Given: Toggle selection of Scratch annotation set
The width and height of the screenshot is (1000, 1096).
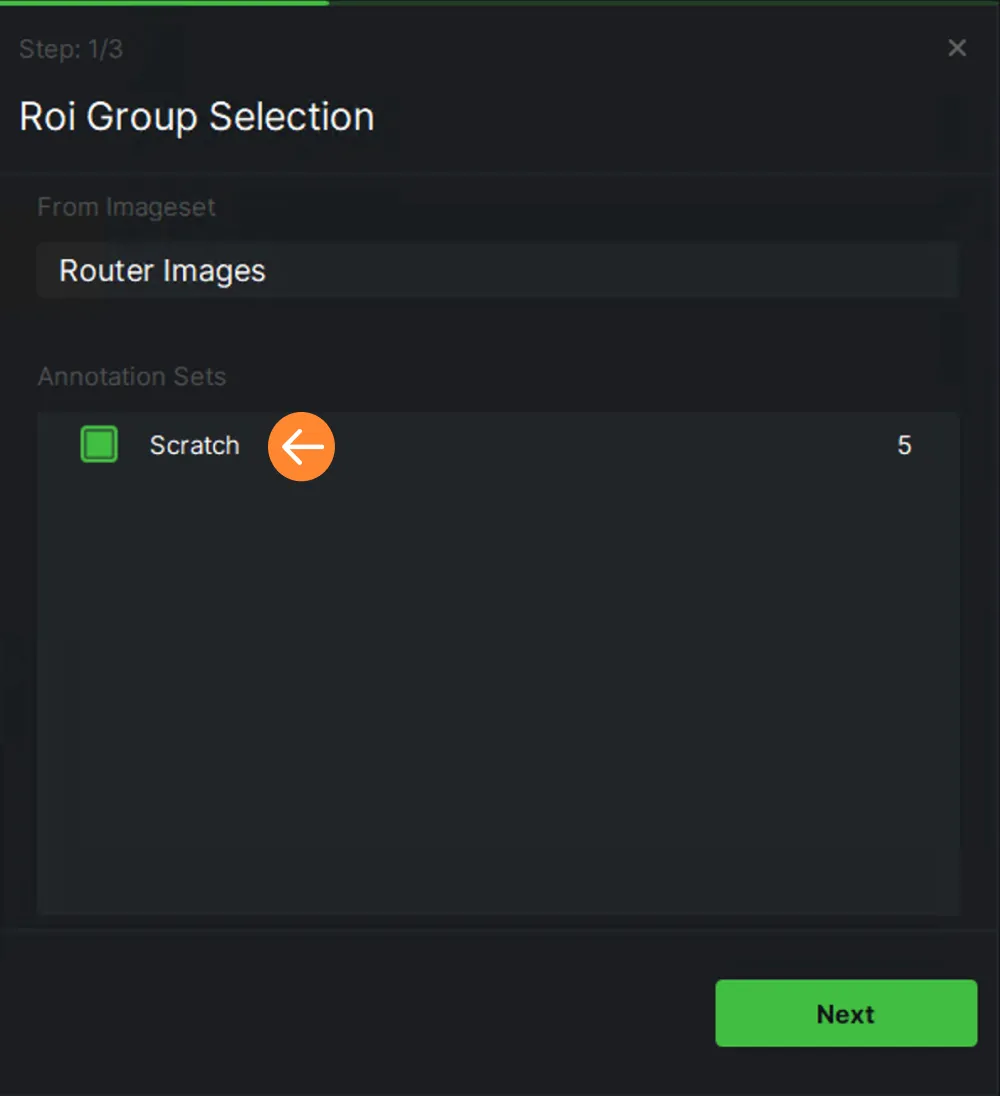Looking at the screenshot, I should click(99, 445).
